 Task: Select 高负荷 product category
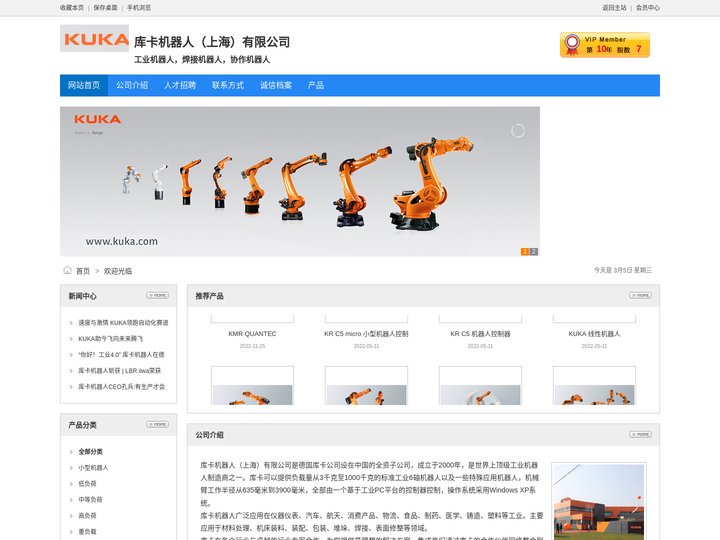[87, 516]
